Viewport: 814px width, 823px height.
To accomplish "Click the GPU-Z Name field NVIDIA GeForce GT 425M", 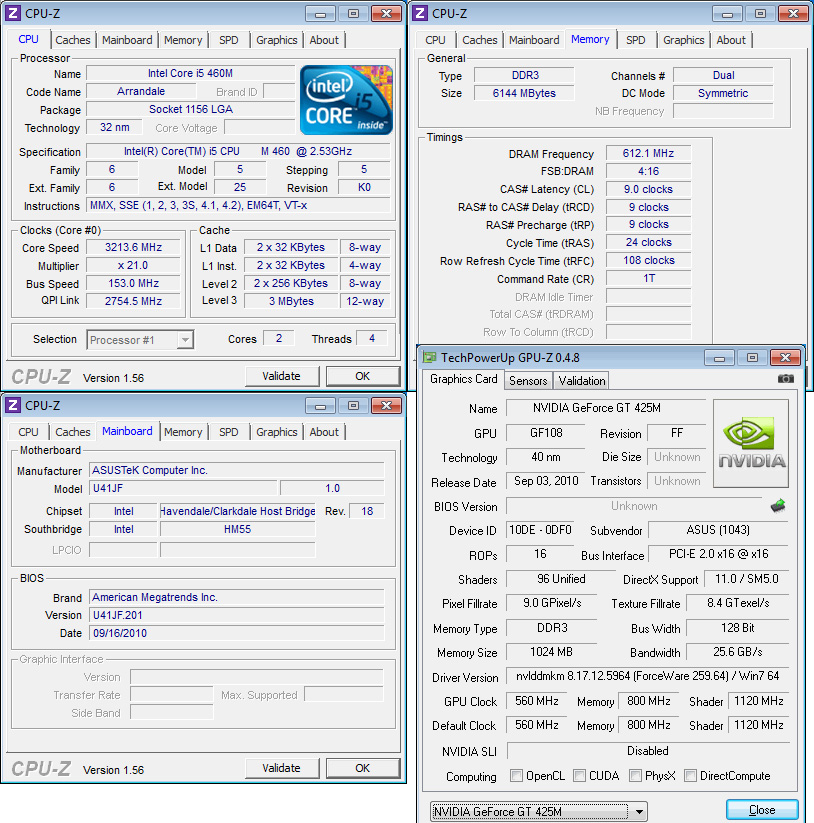I will [x=606, y=408].
